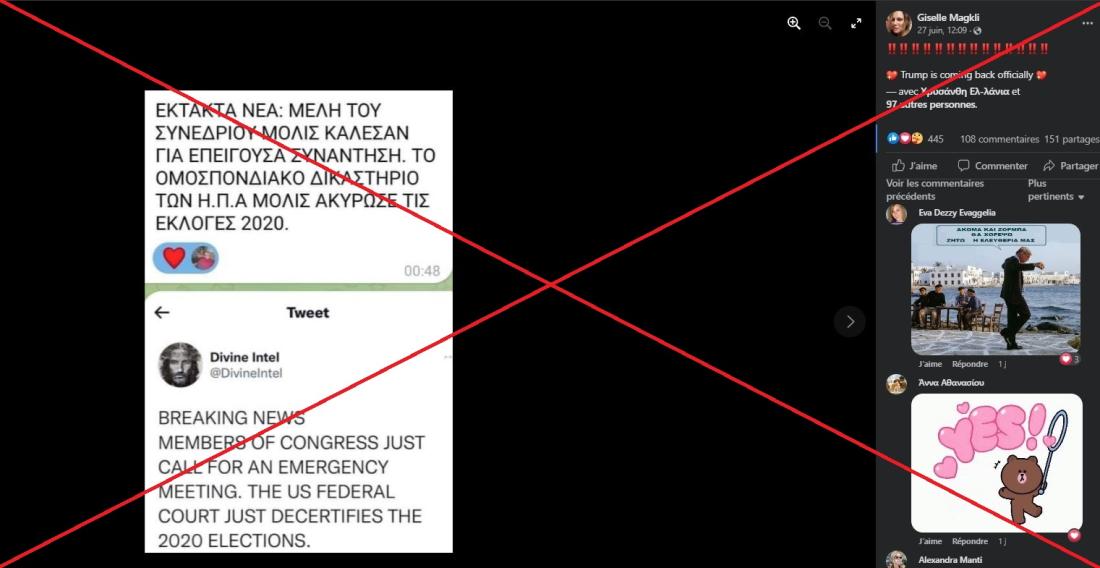Open the dancing man image in comment

[995, 290]
